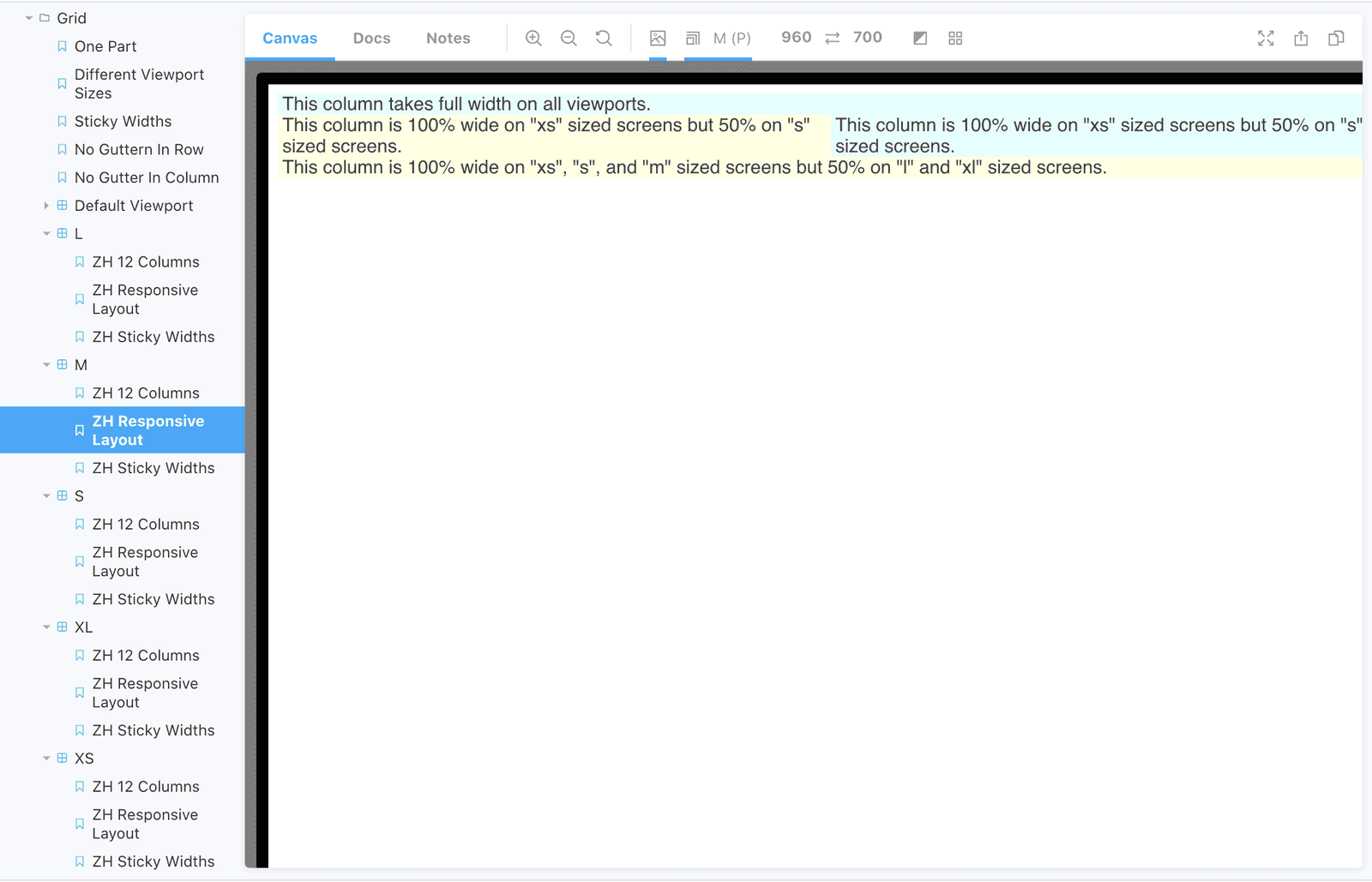Collapse the XS component group
1372x882 pixels.
(46, 759)
